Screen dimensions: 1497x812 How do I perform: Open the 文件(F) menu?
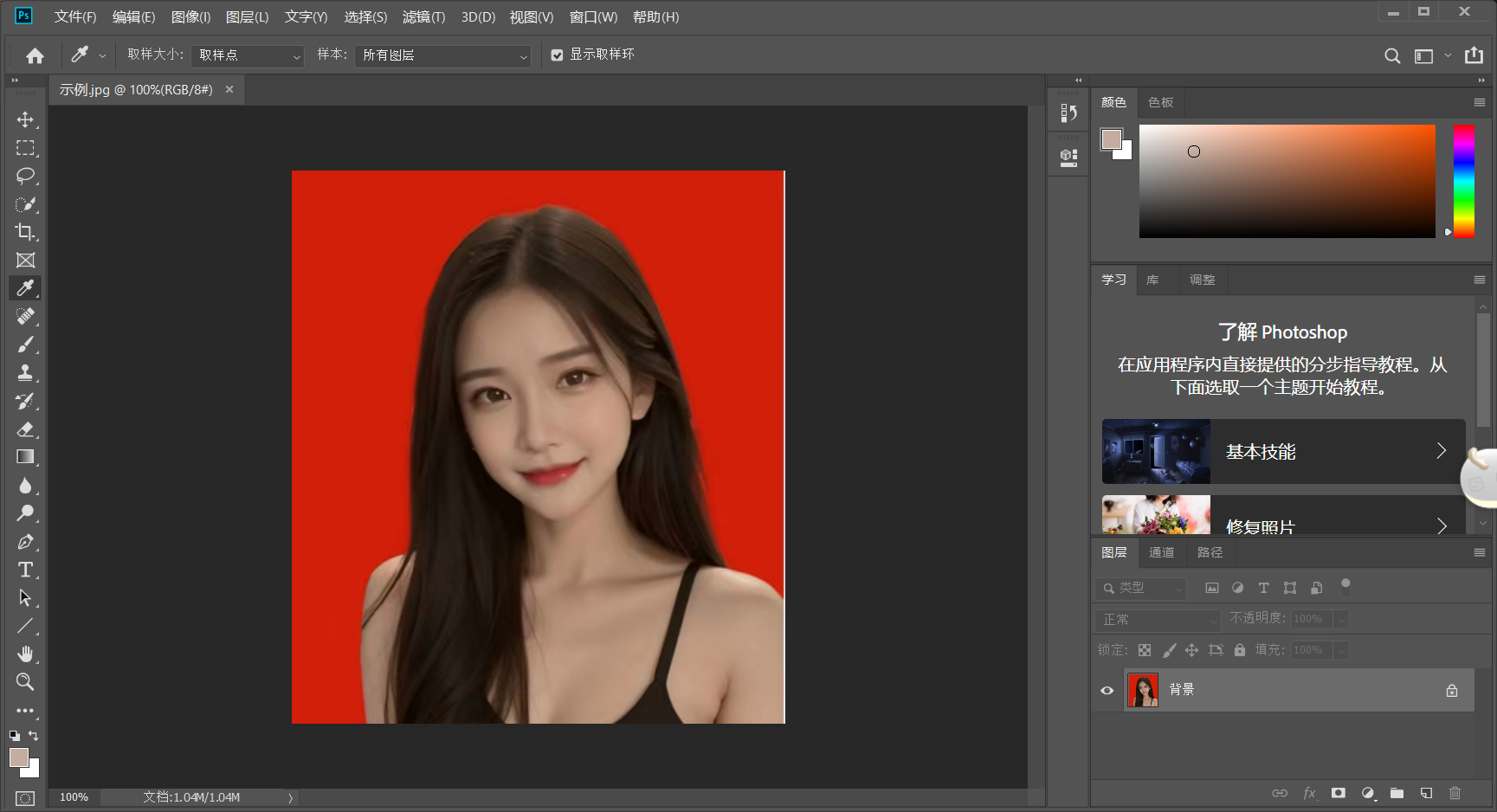(x=75, y=17)
